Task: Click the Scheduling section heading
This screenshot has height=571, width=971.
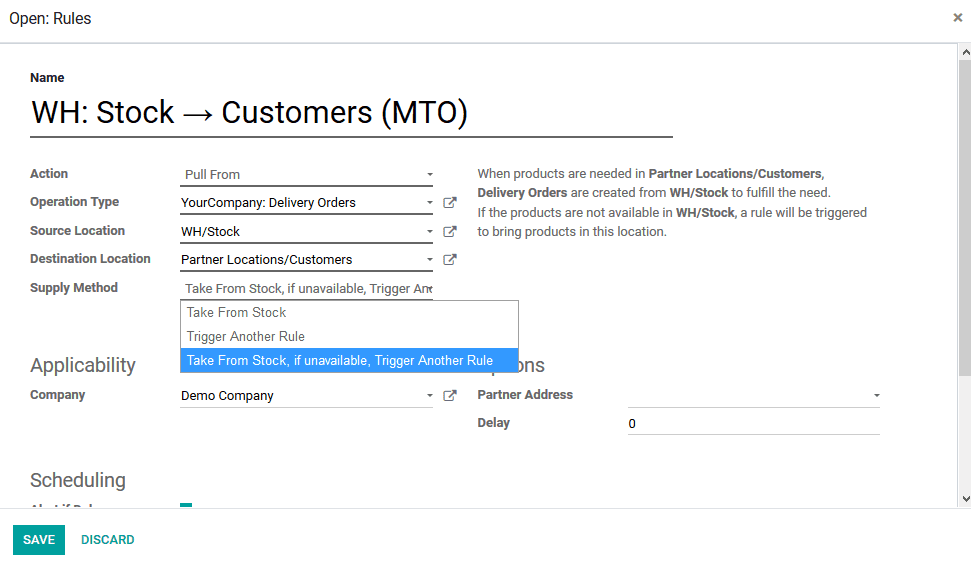Action: 78,480
